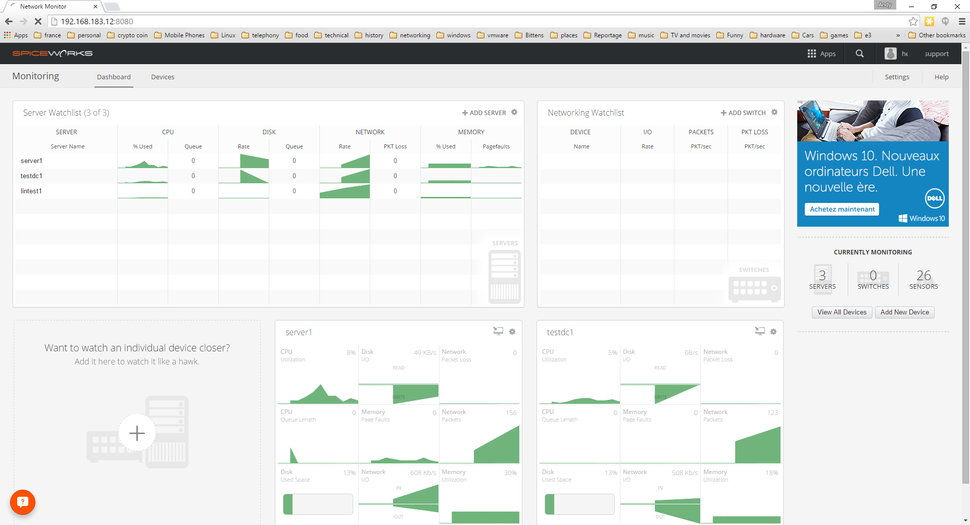Switch to the Devices tab
This screenshot has width=970, height=525.
coord(163,77)
